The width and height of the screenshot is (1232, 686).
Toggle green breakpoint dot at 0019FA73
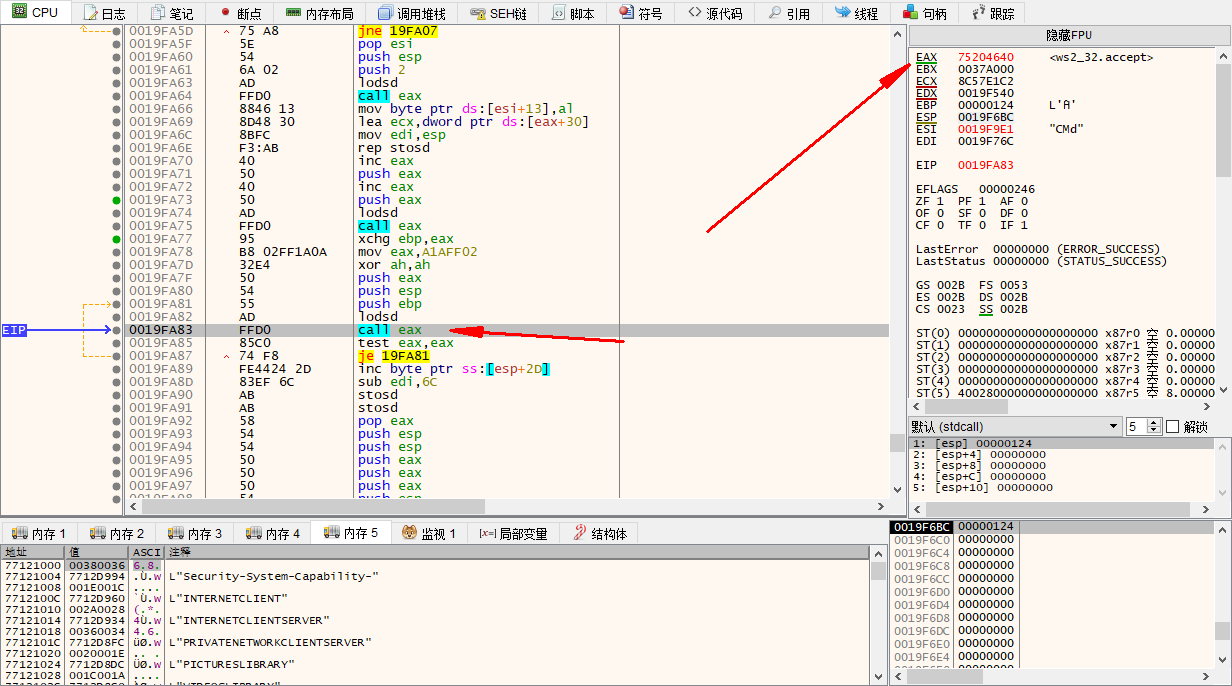(117, 200)
